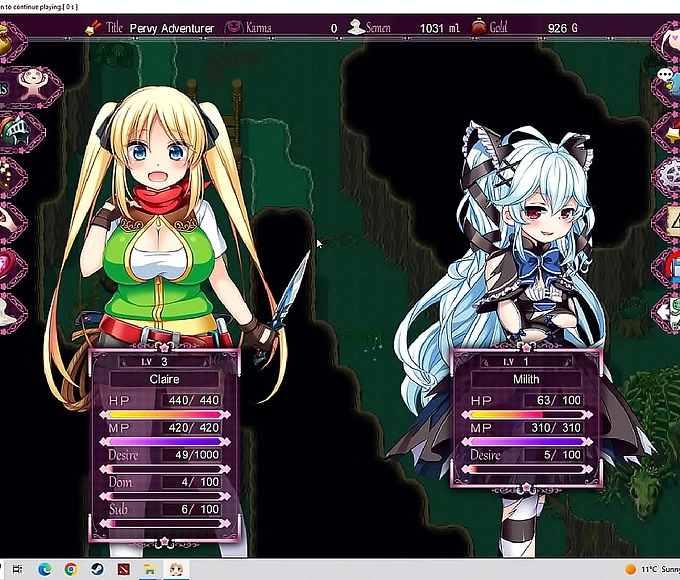The image size is (680, 580).
Task: Click Claire's MP gauge bar
Action: (x=165, y=442)
